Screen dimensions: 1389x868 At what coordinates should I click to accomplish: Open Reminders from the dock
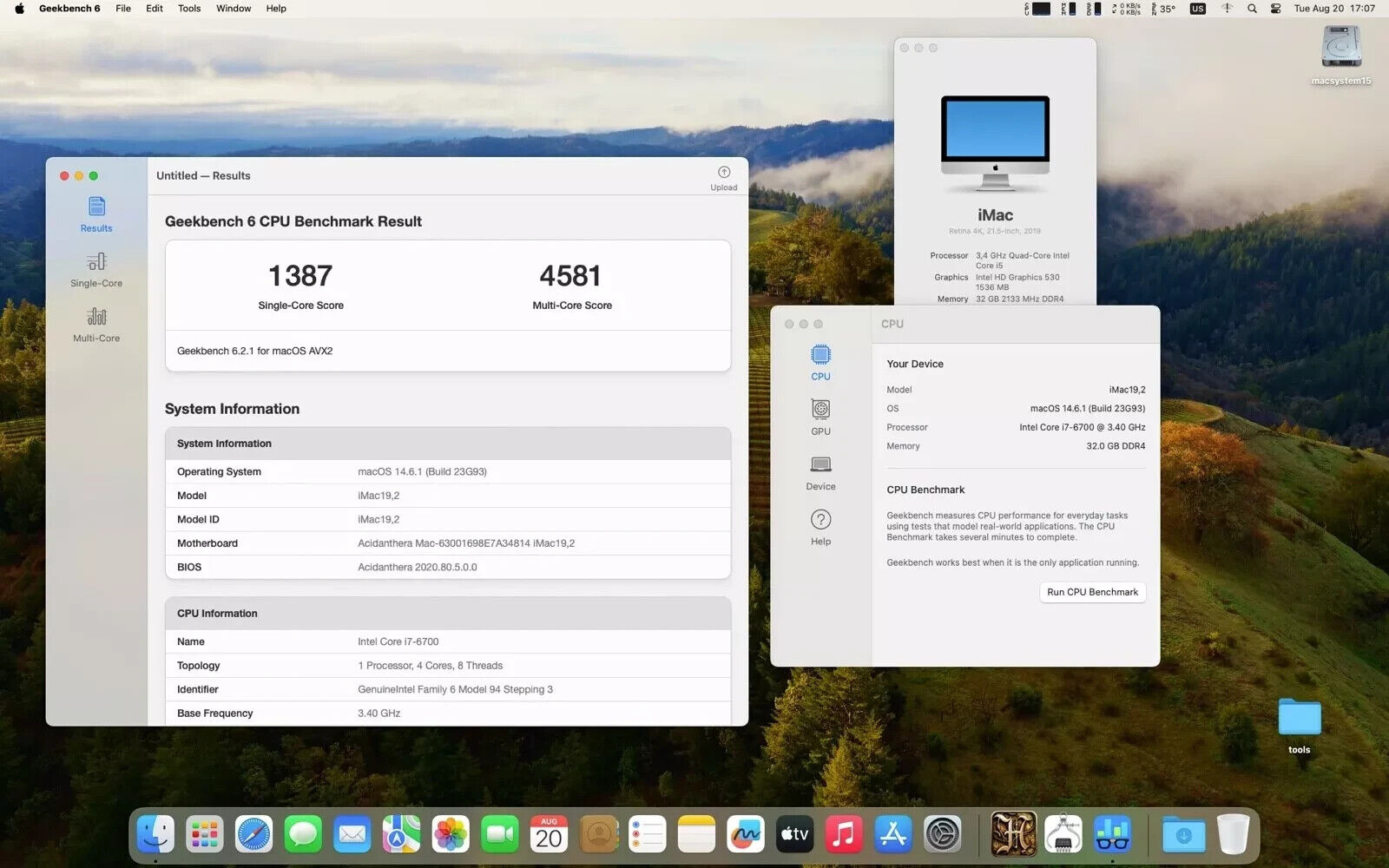tap(648, 835)
